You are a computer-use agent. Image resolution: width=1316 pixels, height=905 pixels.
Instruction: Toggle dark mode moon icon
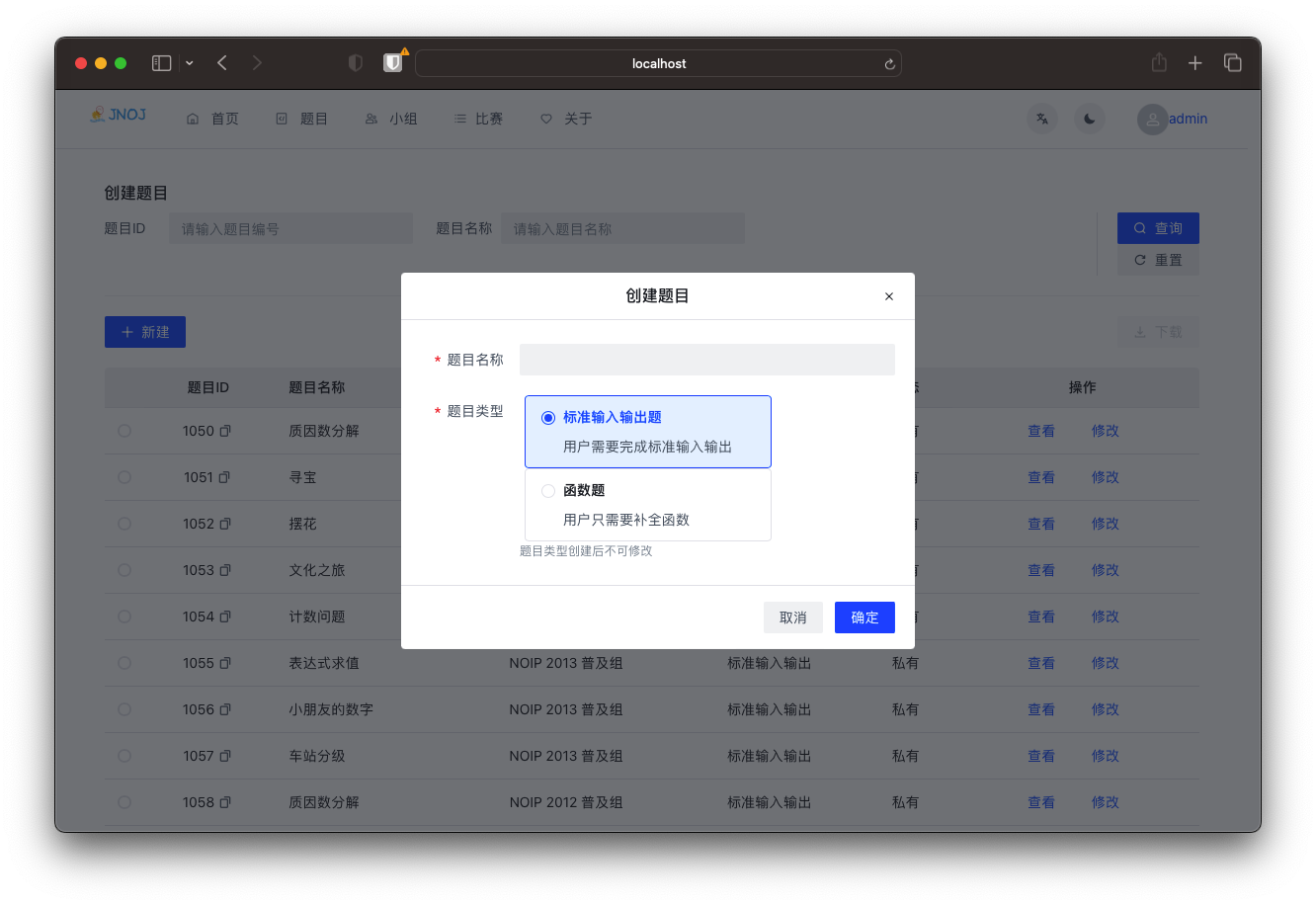1090,119
